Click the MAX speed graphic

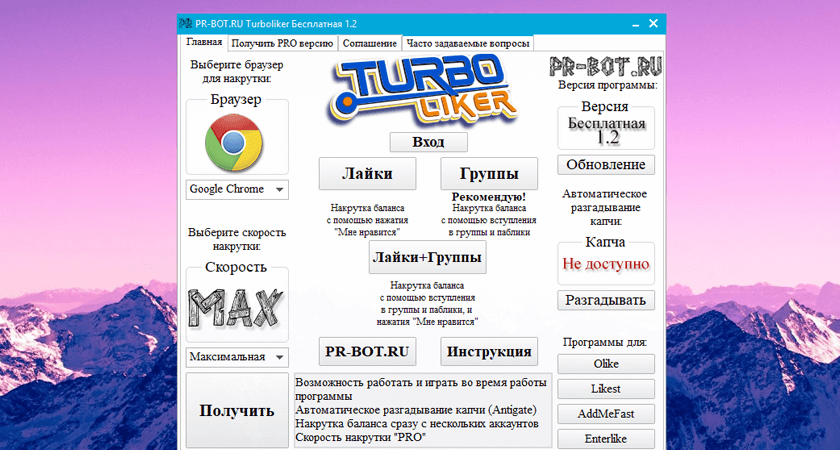(237, 309)
